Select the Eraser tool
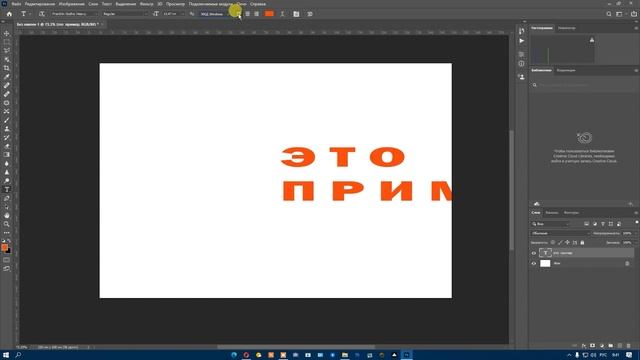The width and height of the screenshot is (640, 360). pyautogui.click(x=7, y=146)
